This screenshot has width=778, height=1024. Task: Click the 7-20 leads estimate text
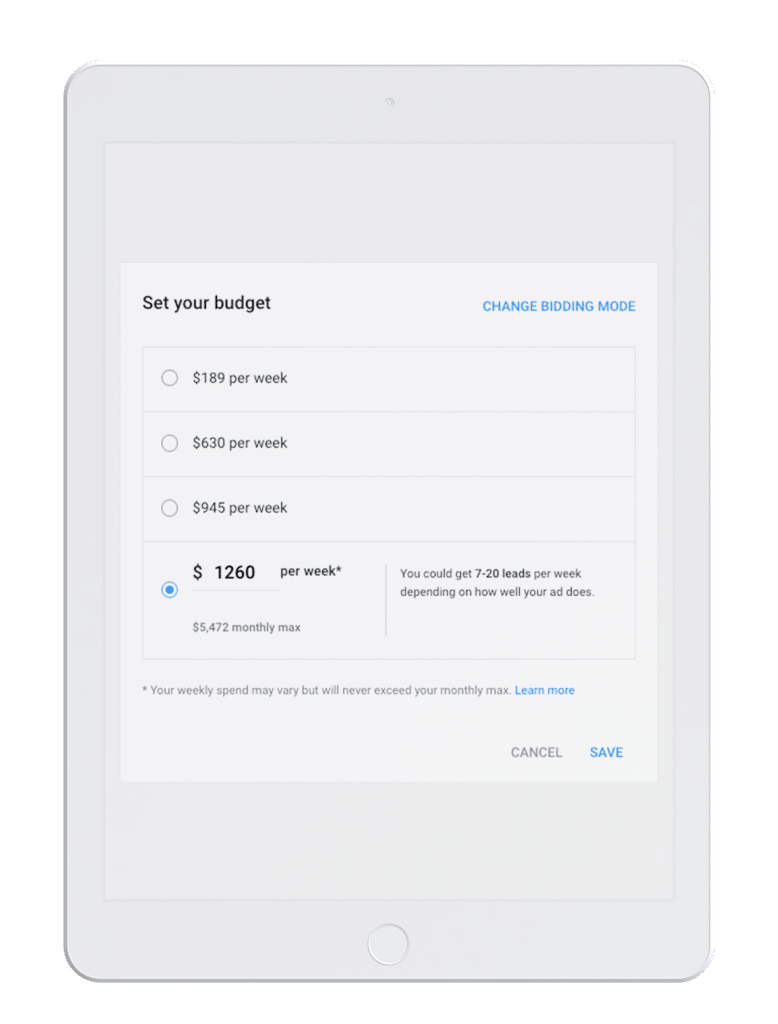pos(497,583)
